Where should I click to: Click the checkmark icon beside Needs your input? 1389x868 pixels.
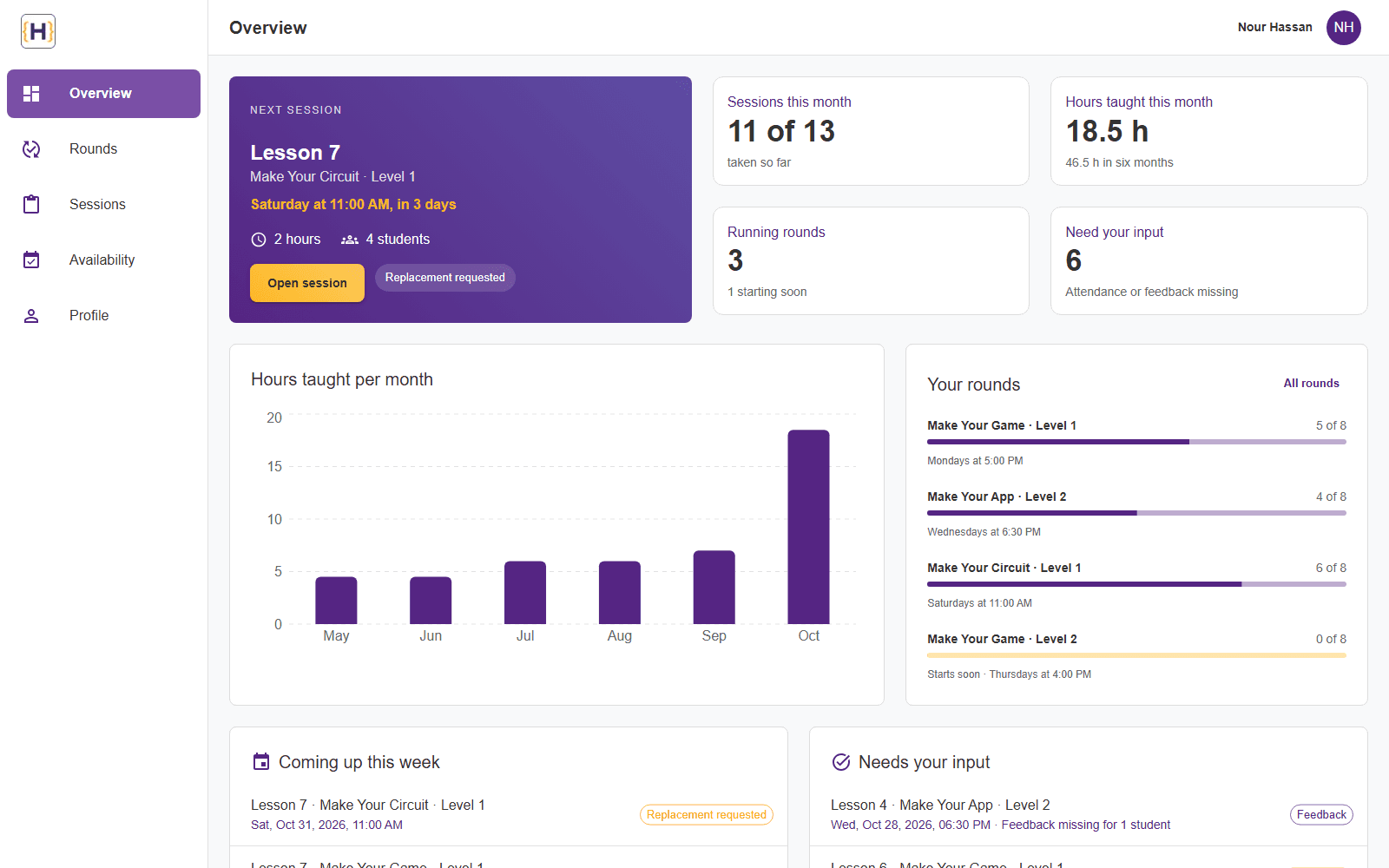click(x=841, y=762)
